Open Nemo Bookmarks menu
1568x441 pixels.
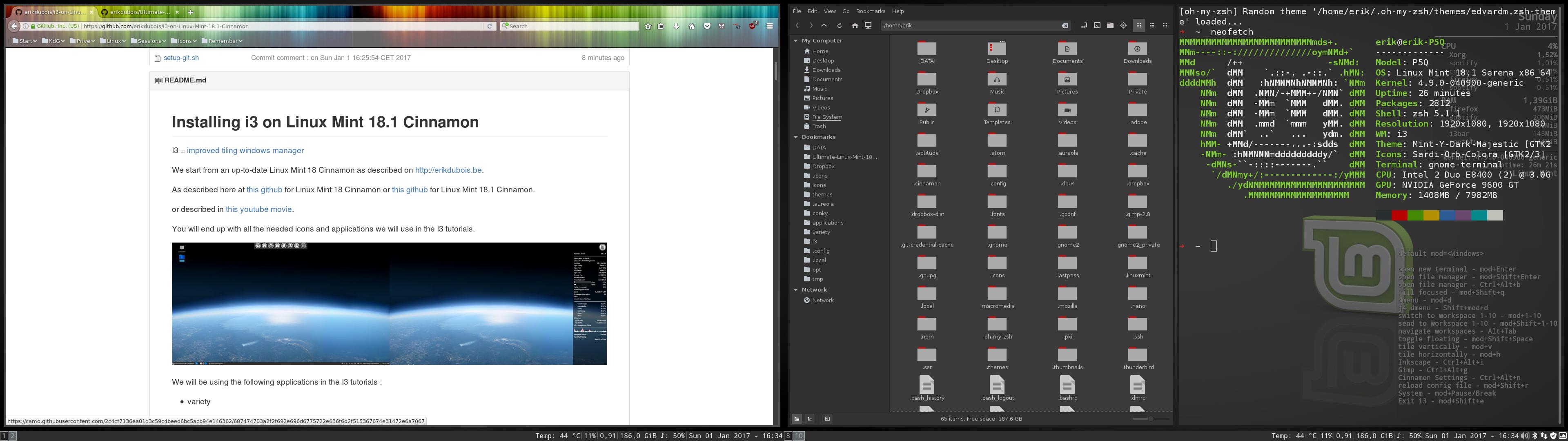point(871,11)
